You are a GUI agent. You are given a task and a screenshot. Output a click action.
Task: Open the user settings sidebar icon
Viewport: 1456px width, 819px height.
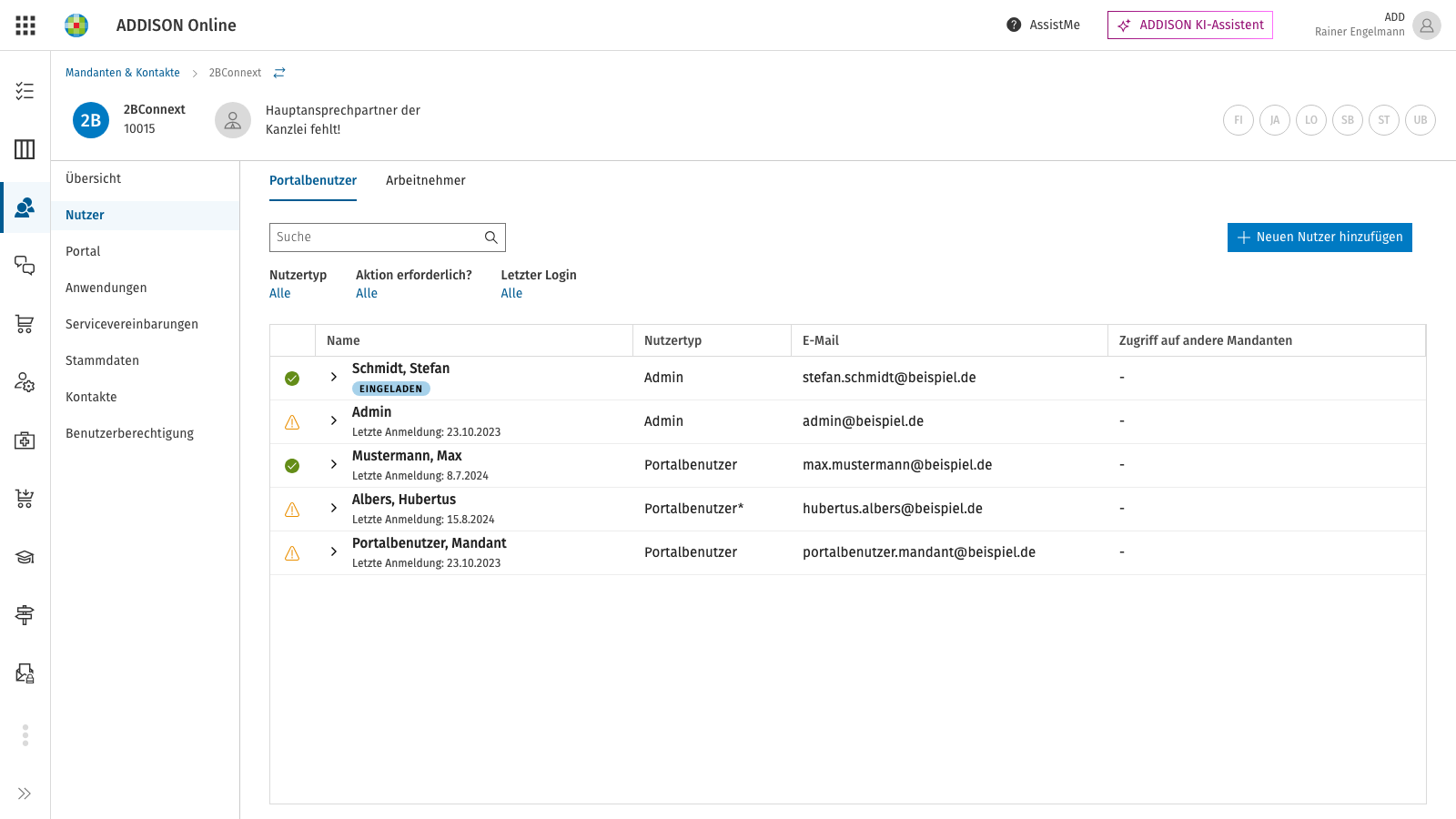tap(25, 382)
